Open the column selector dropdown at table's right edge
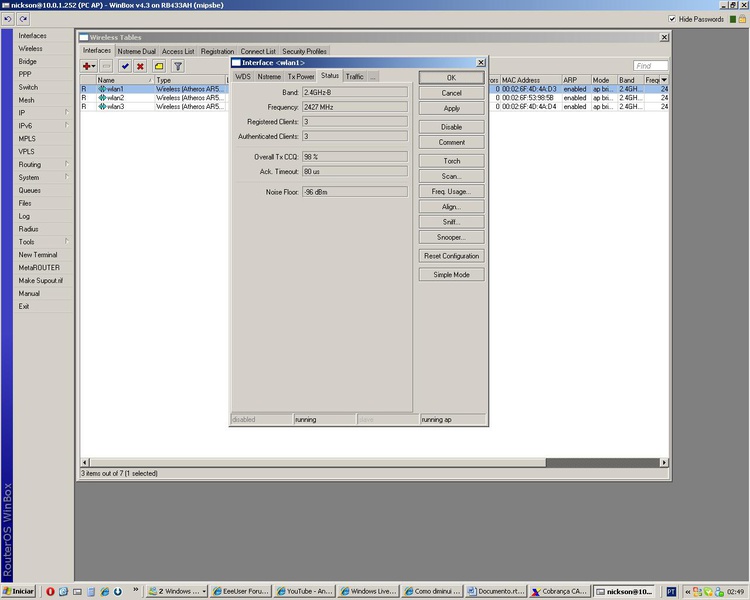 [664, 80]
